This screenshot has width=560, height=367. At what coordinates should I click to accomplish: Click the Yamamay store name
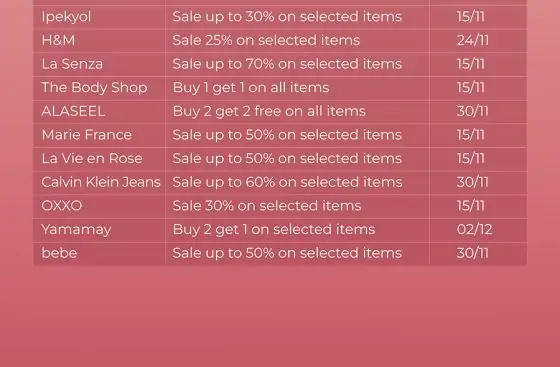[76, 230]
